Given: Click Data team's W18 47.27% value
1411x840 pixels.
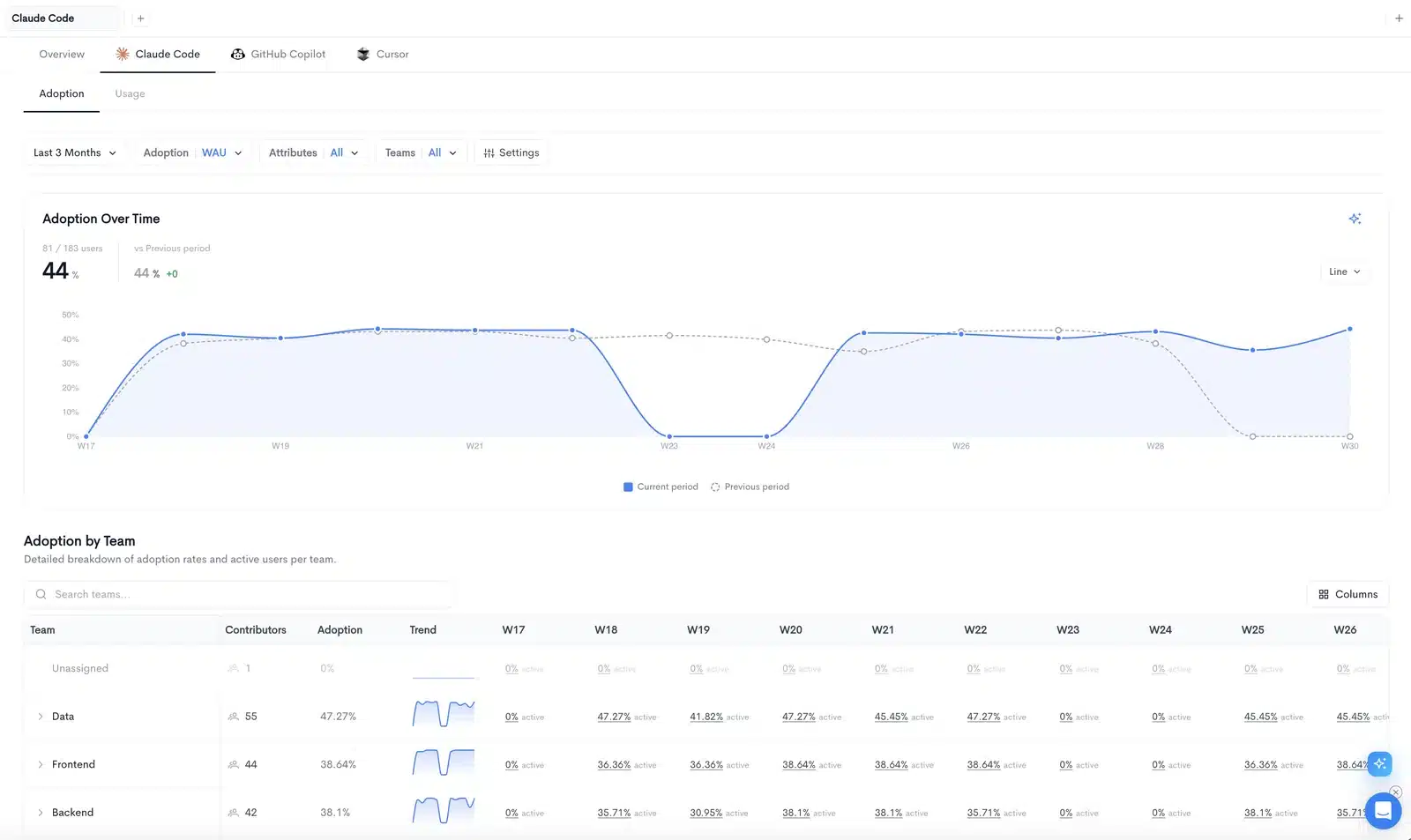Looking at the screenshot, I should [x=614, y=717].
